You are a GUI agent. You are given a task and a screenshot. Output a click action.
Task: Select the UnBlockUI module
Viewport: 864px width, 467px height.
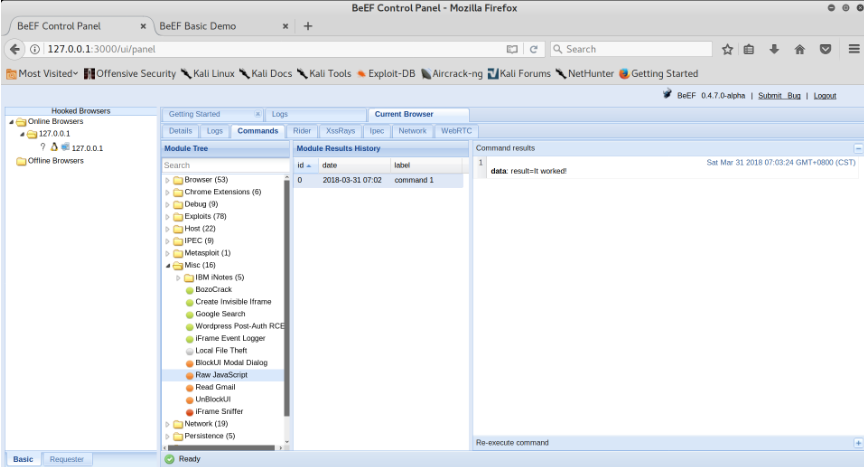click(213, 399)
